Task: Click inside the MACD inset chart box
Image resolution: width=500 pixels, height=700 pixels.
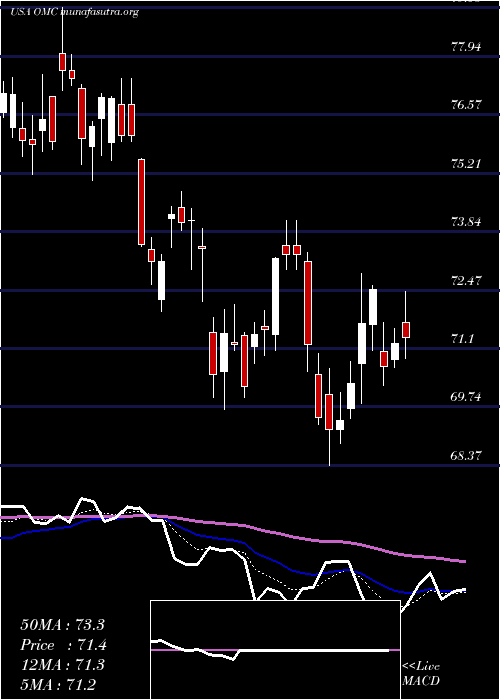Action: tap(275, 650)
